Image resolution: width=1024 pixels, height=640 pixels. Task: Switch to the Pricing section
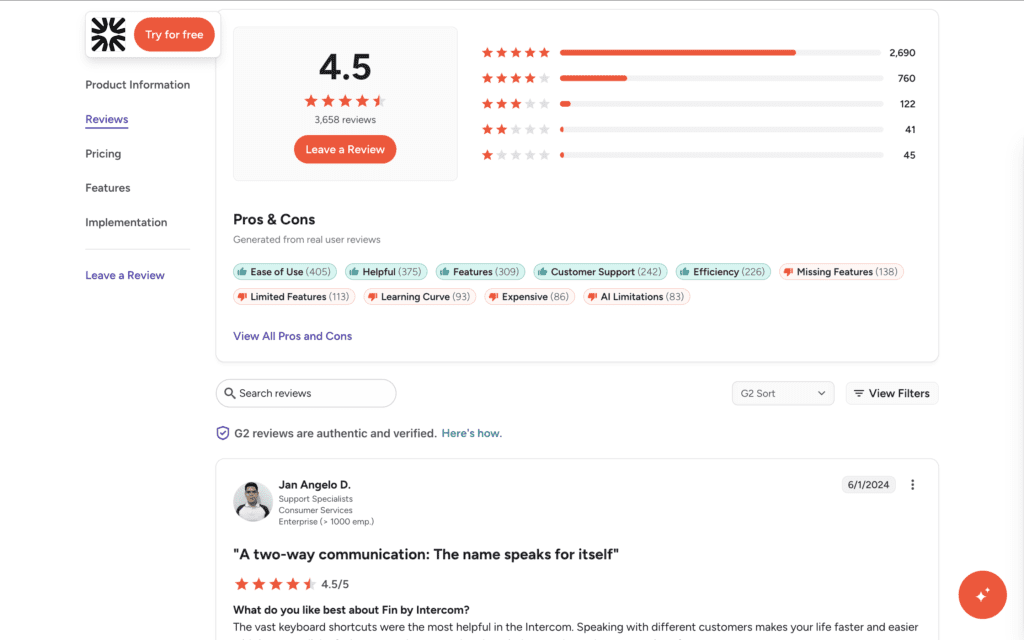[x=103, y=154]
